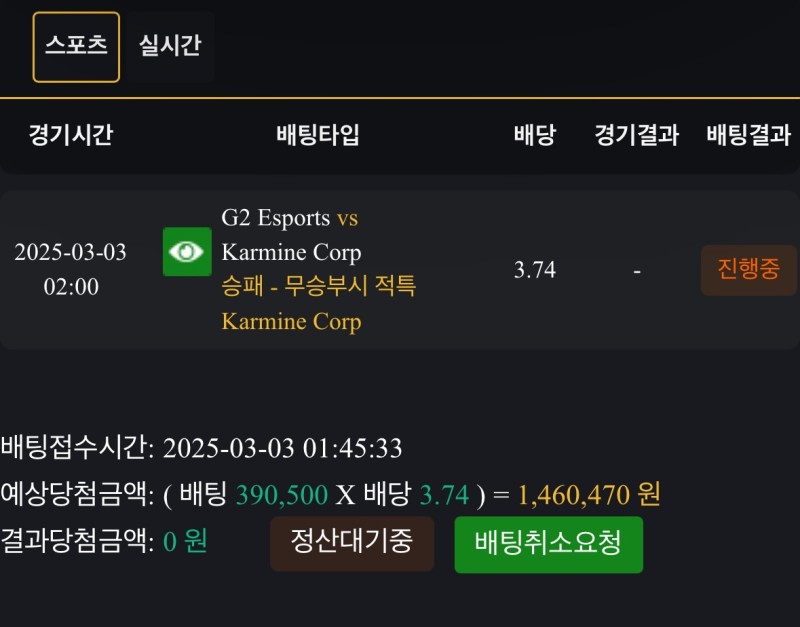Switch to the 실시간 tab
This screenshot has width=800, height=627.
point(170,46)
